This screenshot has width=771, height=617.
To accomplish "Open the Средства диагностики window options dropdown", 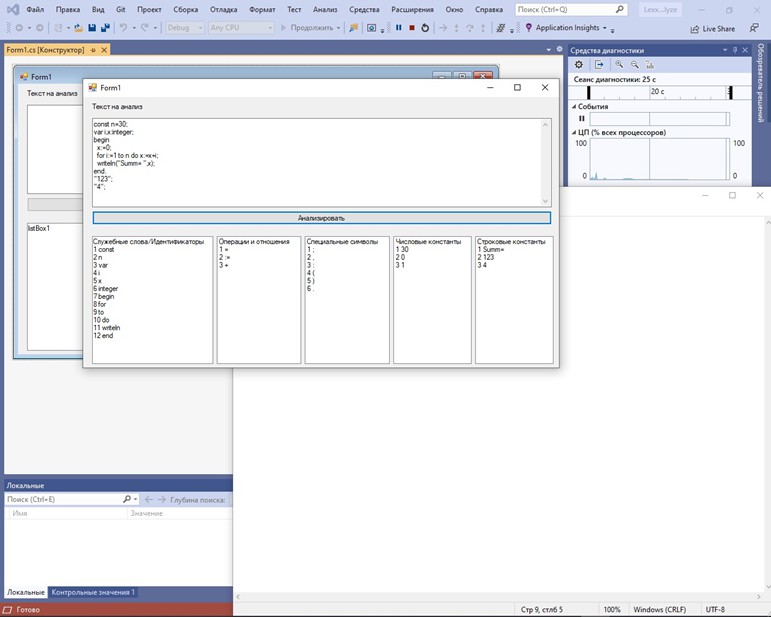I will click(725, 50).
